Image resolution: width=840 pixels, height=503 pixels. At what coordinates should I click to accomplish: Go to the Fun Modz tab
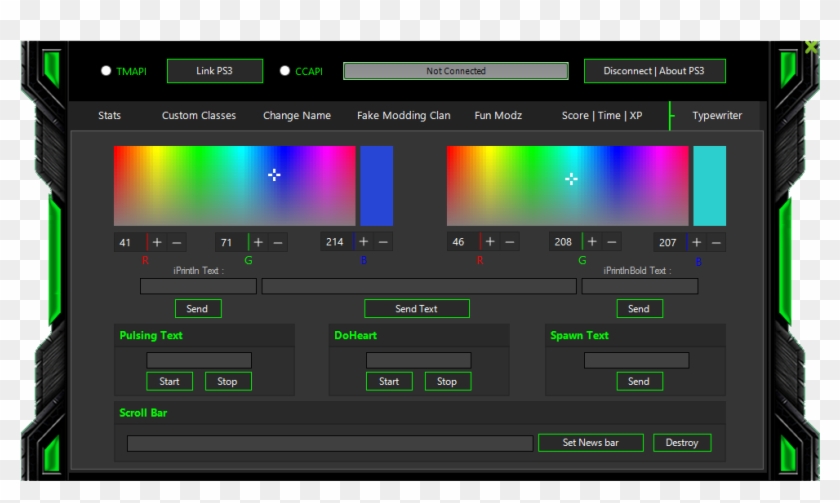[x=497, y=116]
